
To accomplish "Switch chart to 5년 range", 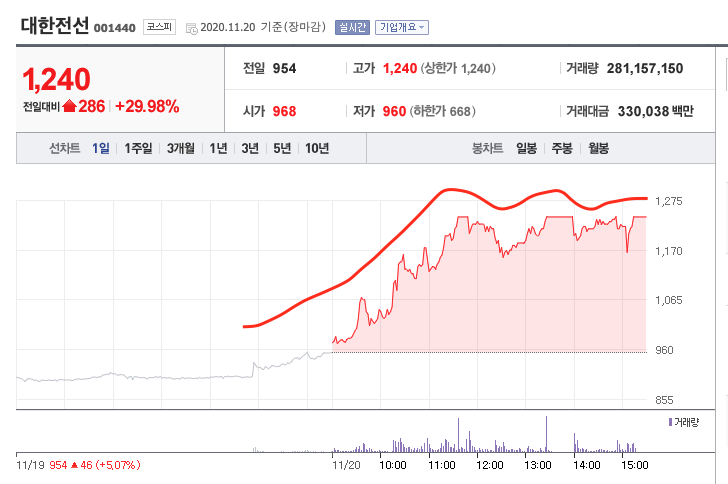I will pyautogui.click(x=282, y=148).
